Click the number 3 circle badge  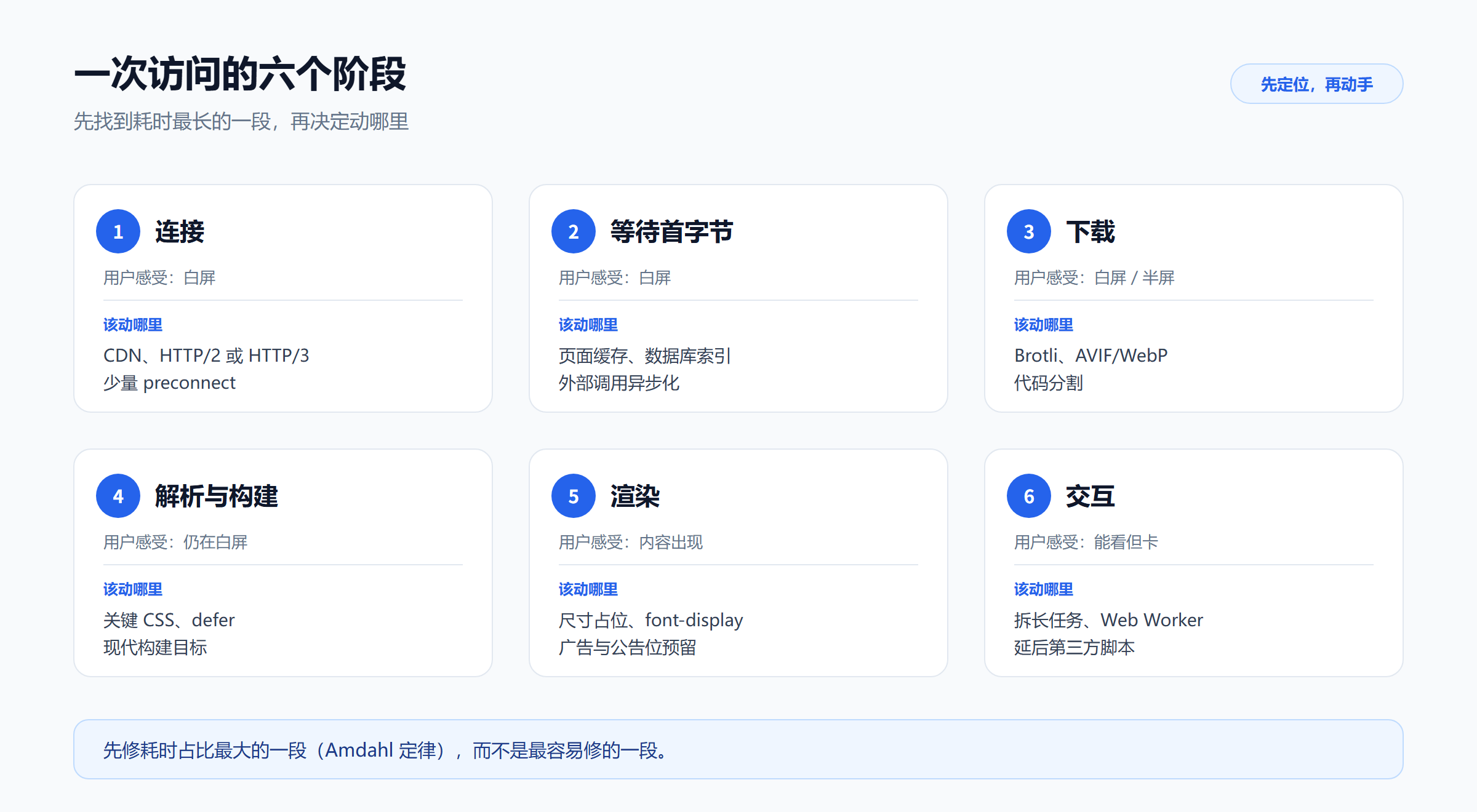click(1029, 231)
